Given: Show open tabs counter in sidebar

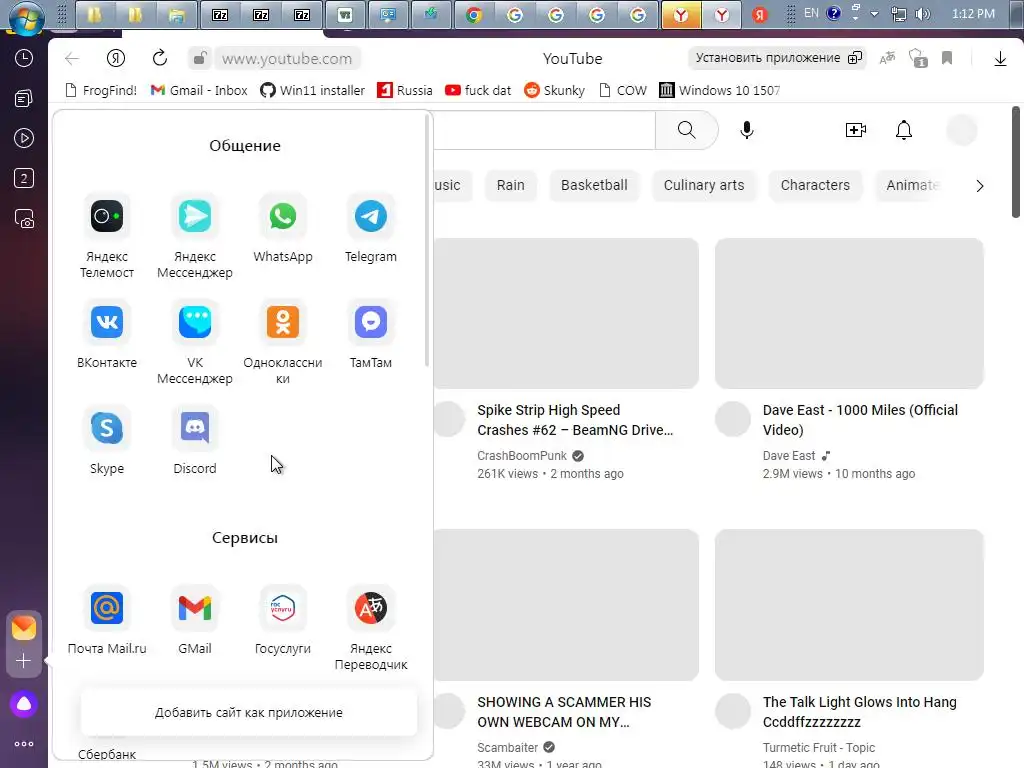Looking at the screenshot, I should pyautogui.click(x=24, y=178).
